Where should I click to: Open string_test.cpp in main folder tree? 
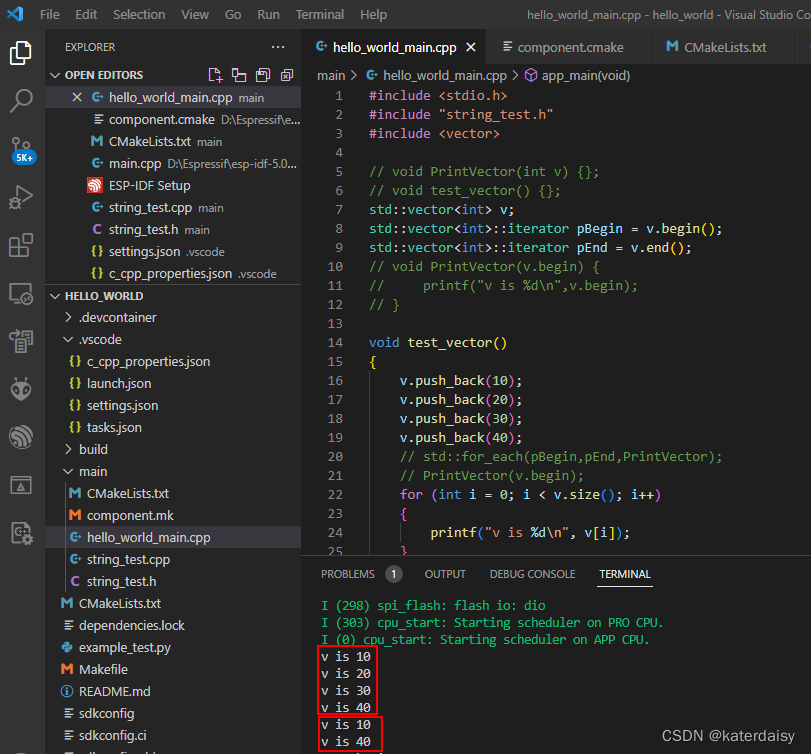(173, 560)
